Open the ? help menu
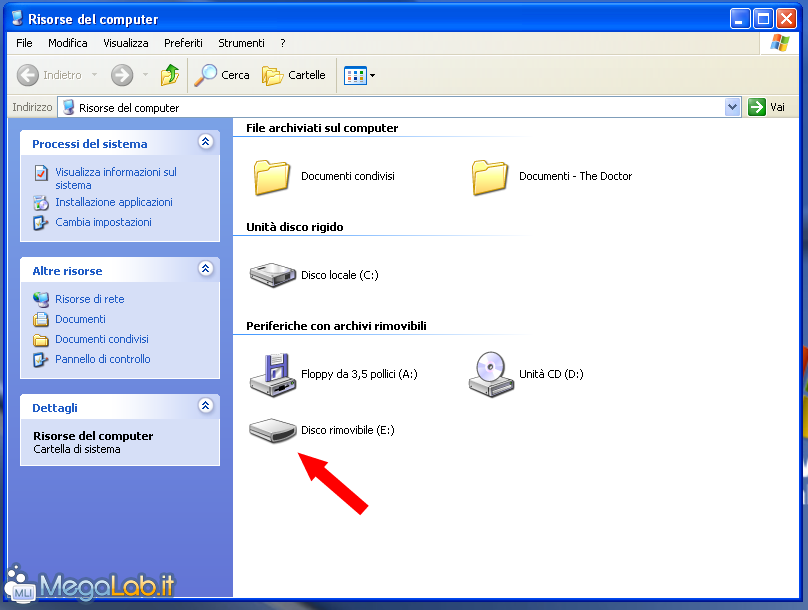 [282, 43]
